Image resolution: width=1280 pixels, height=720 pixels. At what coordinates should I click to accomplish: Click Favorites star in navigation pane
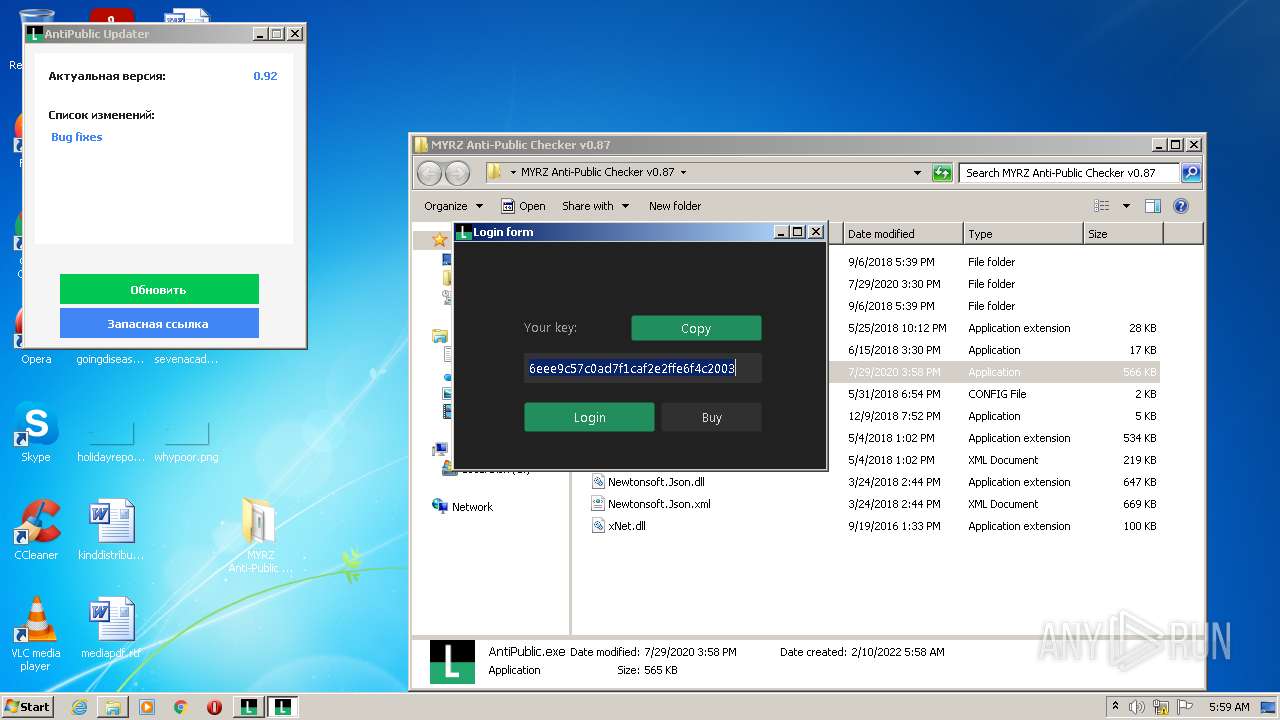click(439, 240)
